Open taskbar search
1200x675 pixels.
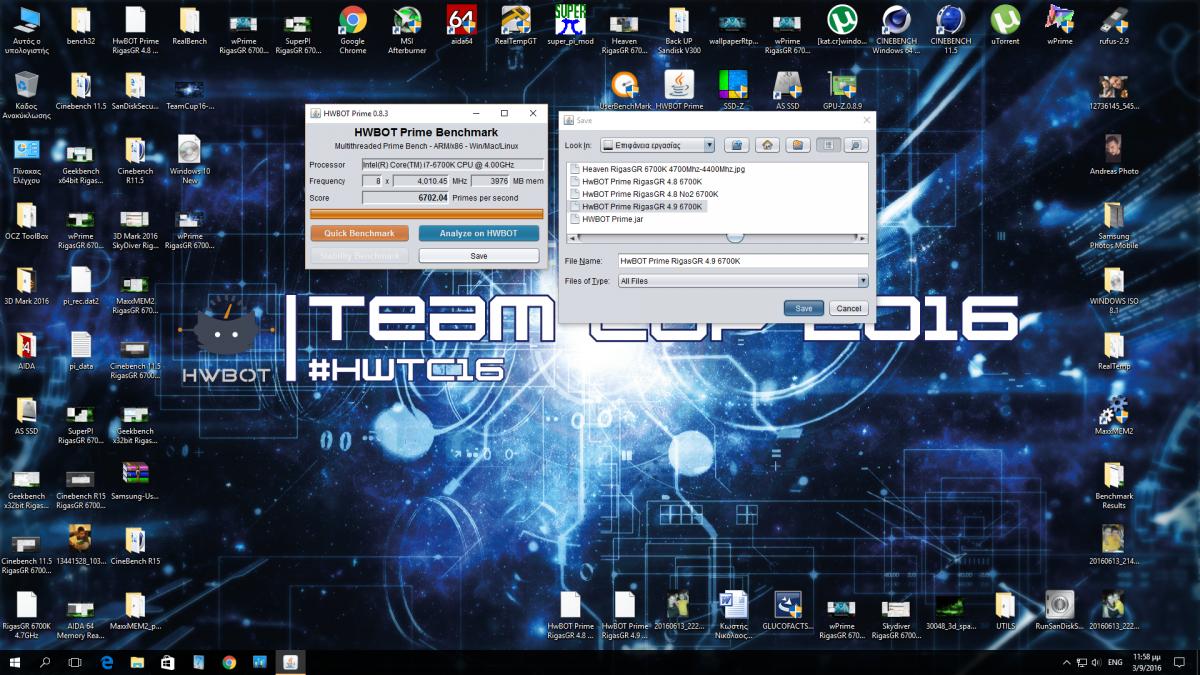(x=45, y=662)
